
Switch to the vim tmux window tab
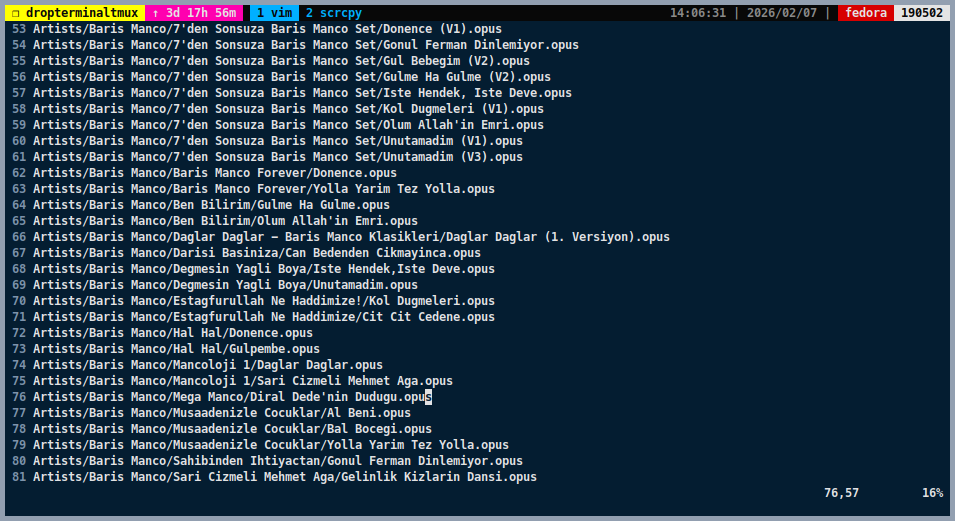[x=273, y=13]
